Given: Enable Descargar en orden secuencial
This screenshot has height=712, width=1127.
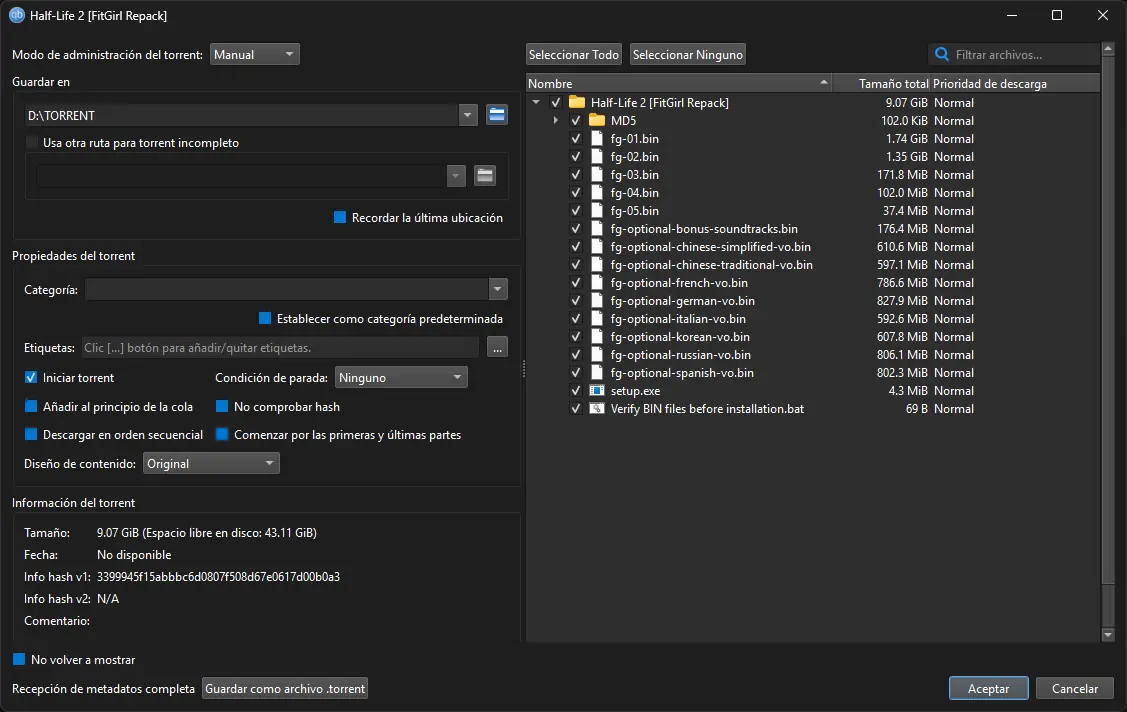Looking at the screenshot, I should [31, 435].
